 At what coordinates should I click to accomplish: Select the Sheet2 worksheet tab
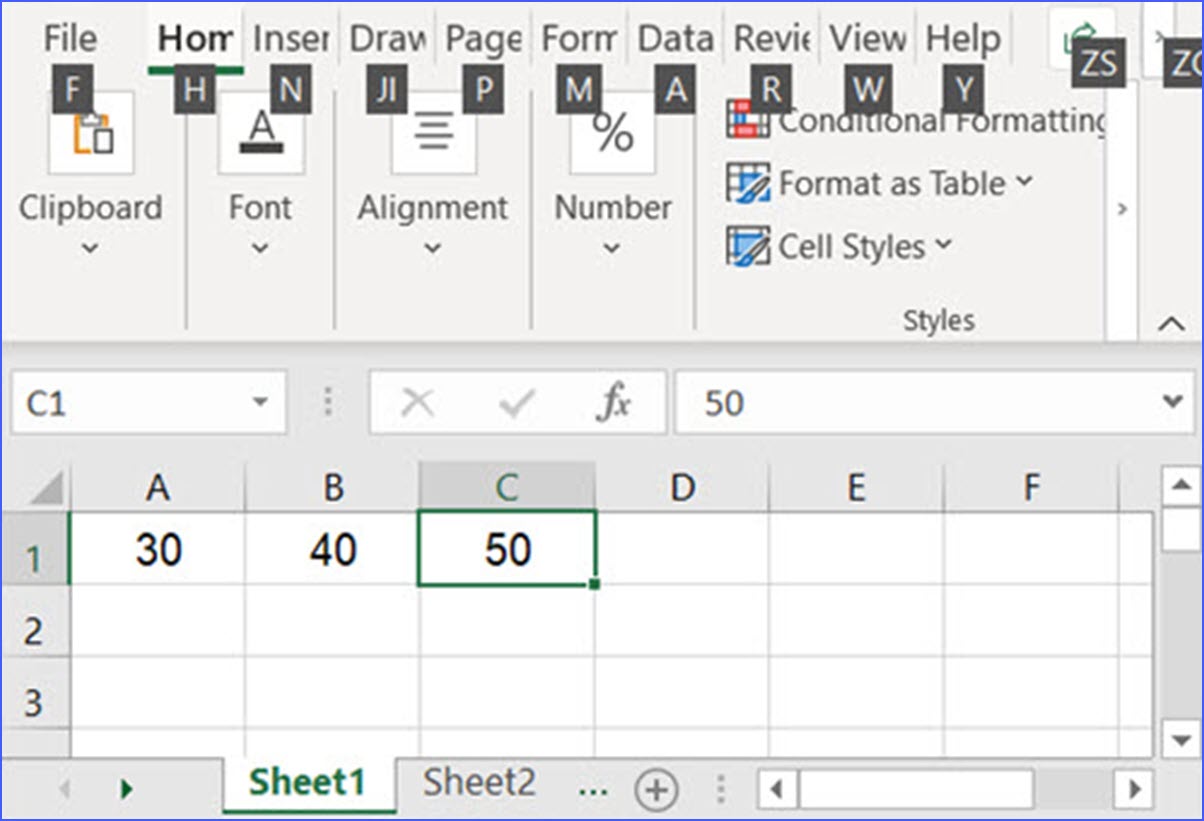[479, 782]
